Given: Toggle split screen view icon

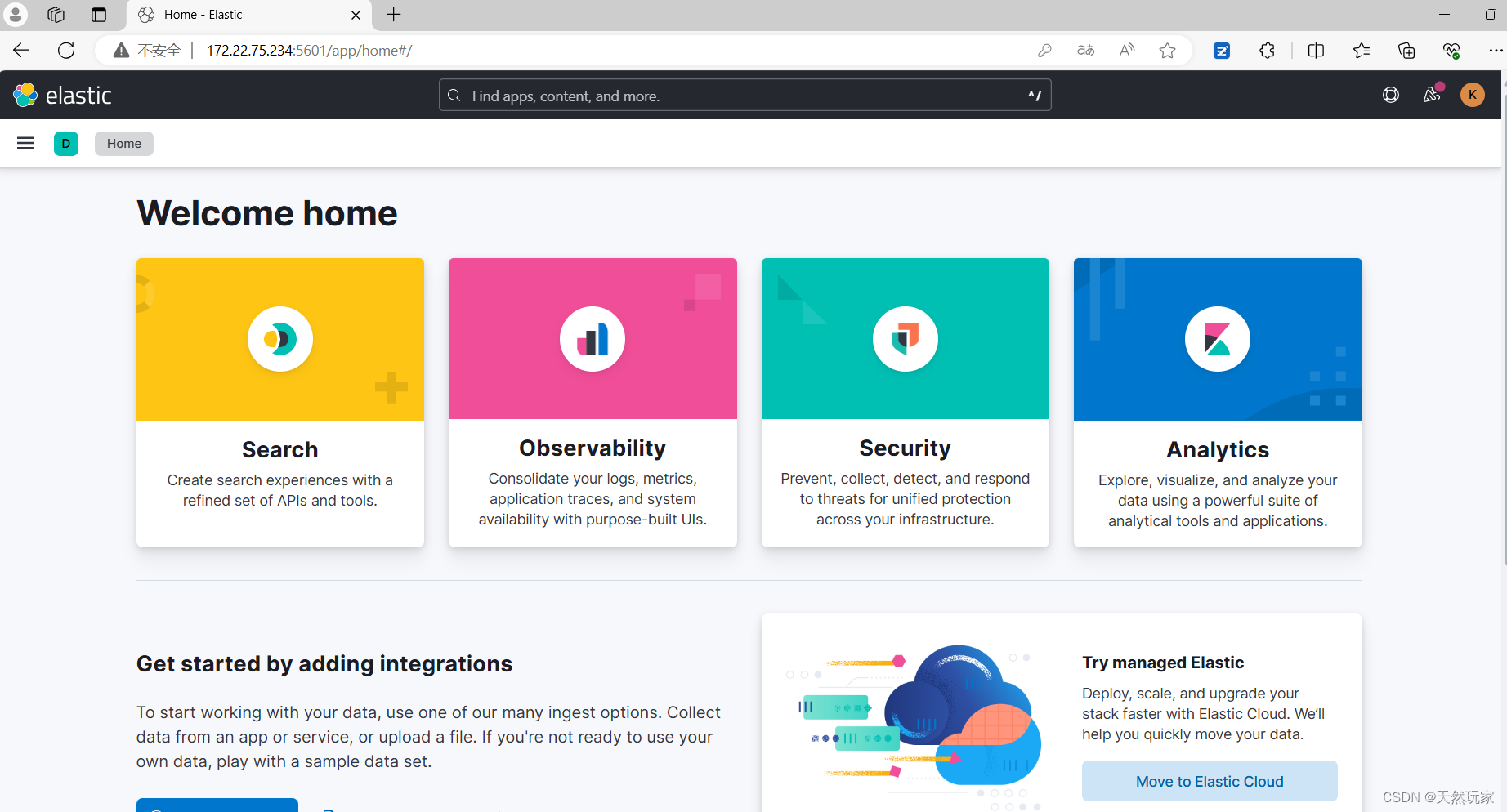Looking at the screenshot, I should pyautogui.click(x=1316, y=51).
